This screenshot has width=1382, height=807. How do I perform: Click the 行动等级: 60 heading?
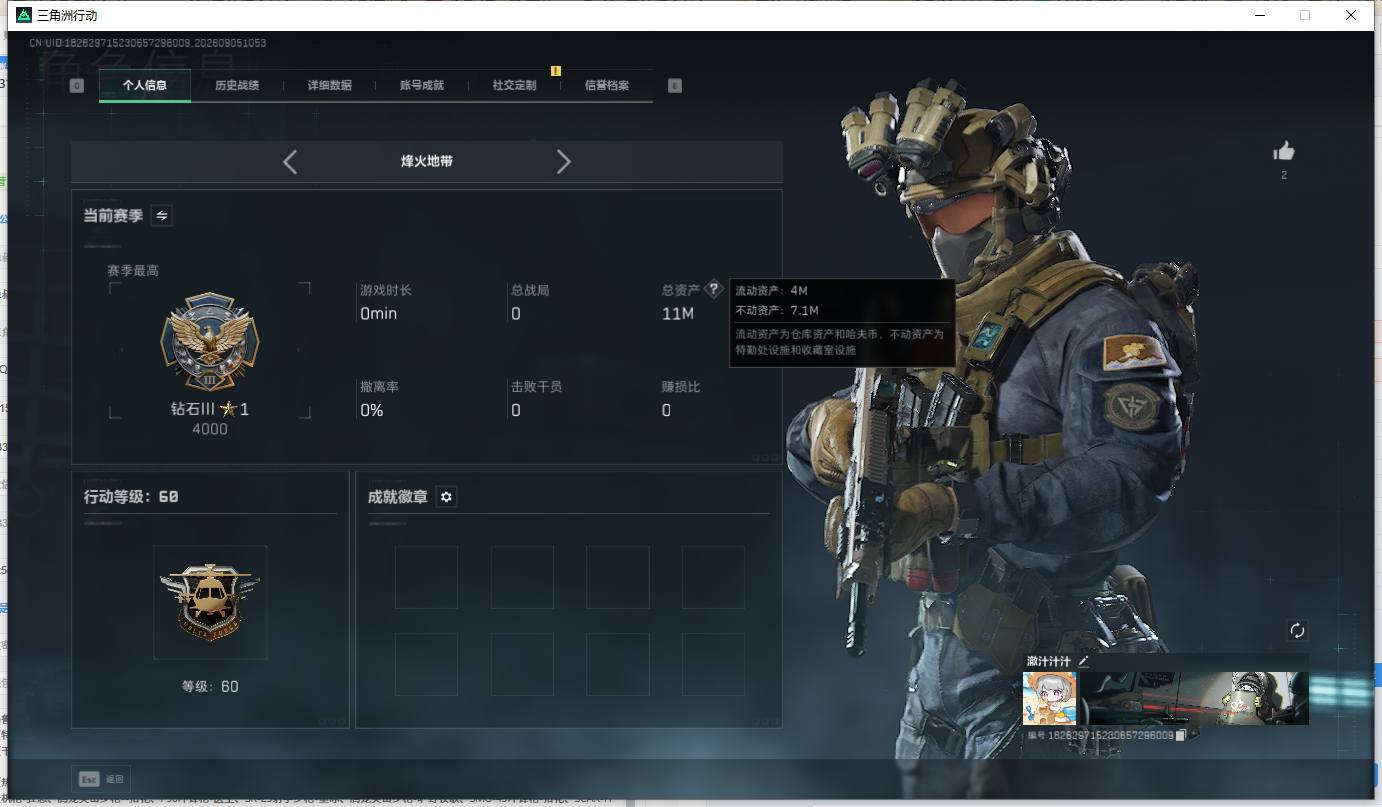(x=131, y=497)
